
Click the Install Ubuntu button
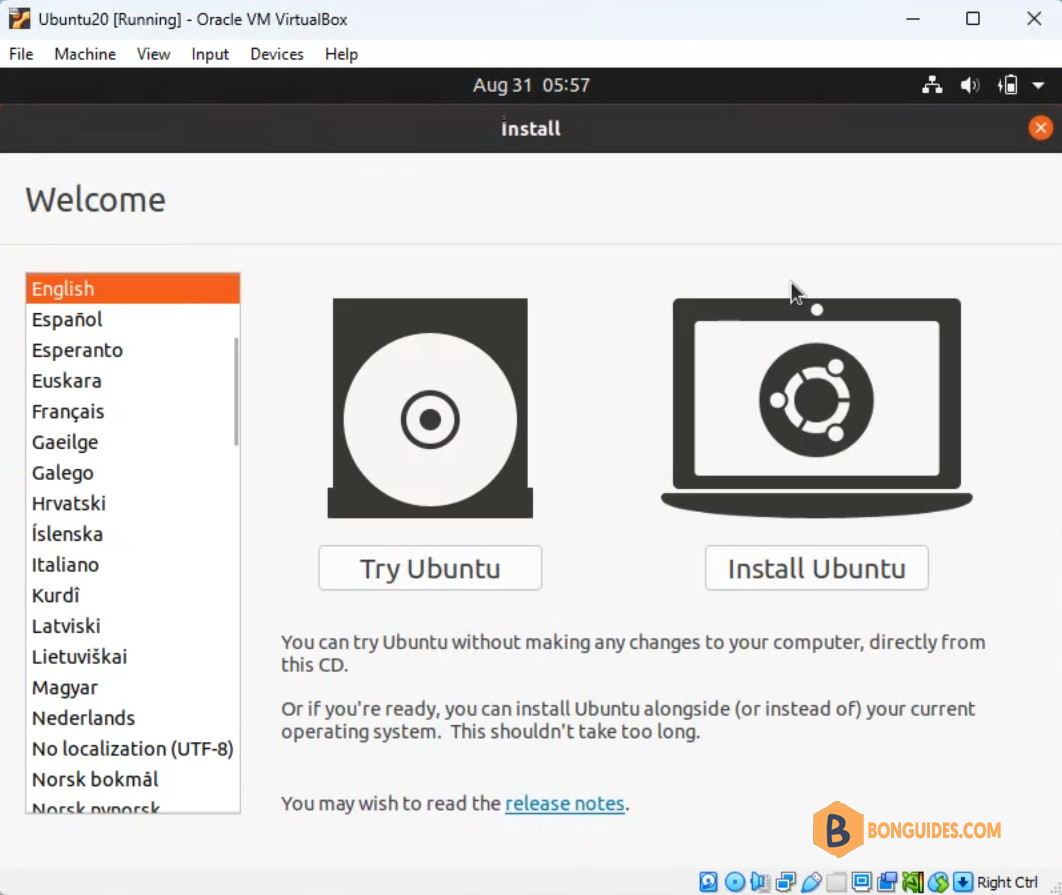point(817,568)
